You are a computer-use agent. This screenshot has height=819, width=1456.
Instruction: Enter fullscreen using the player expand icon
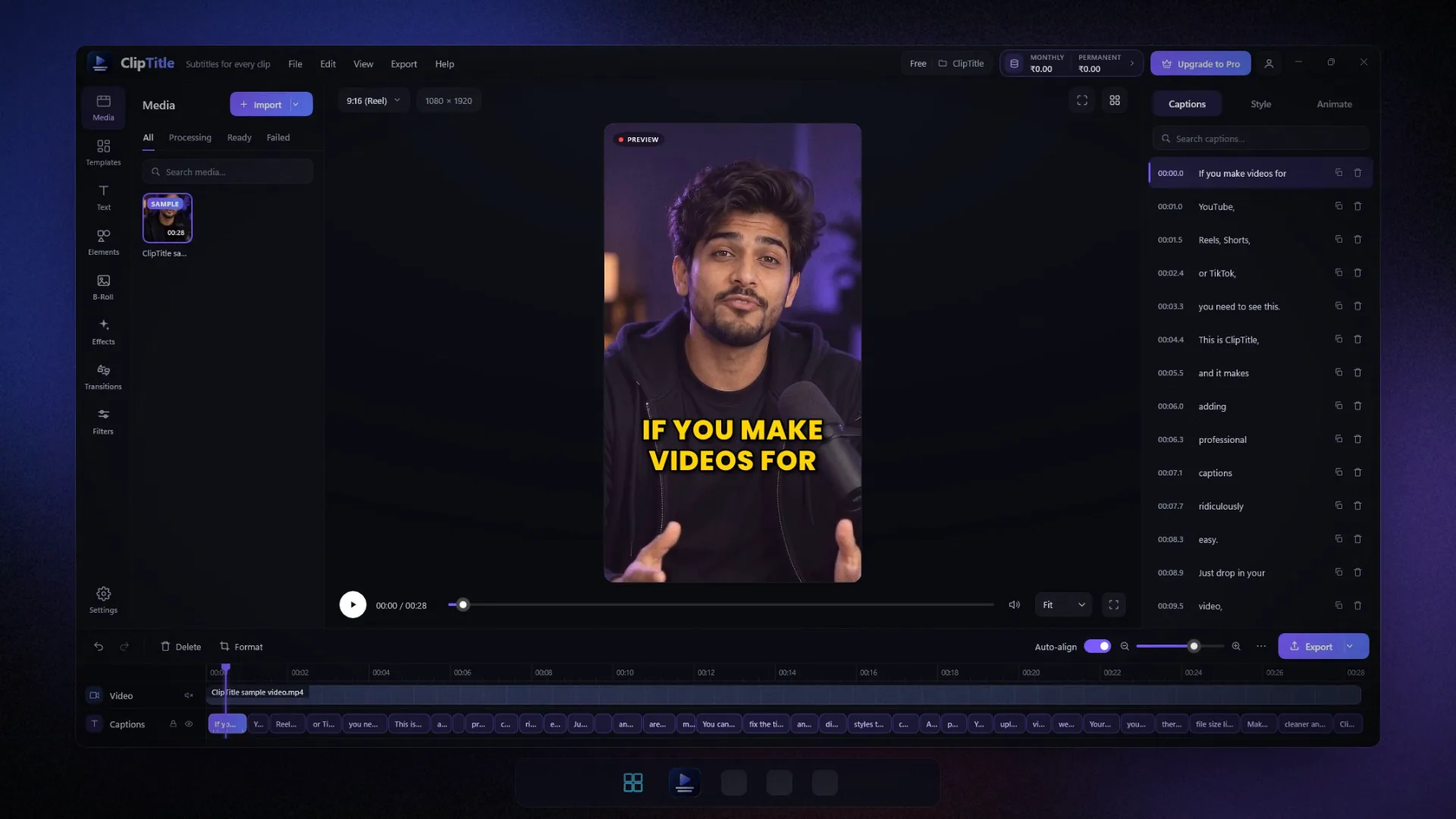tap(1113, 604)
